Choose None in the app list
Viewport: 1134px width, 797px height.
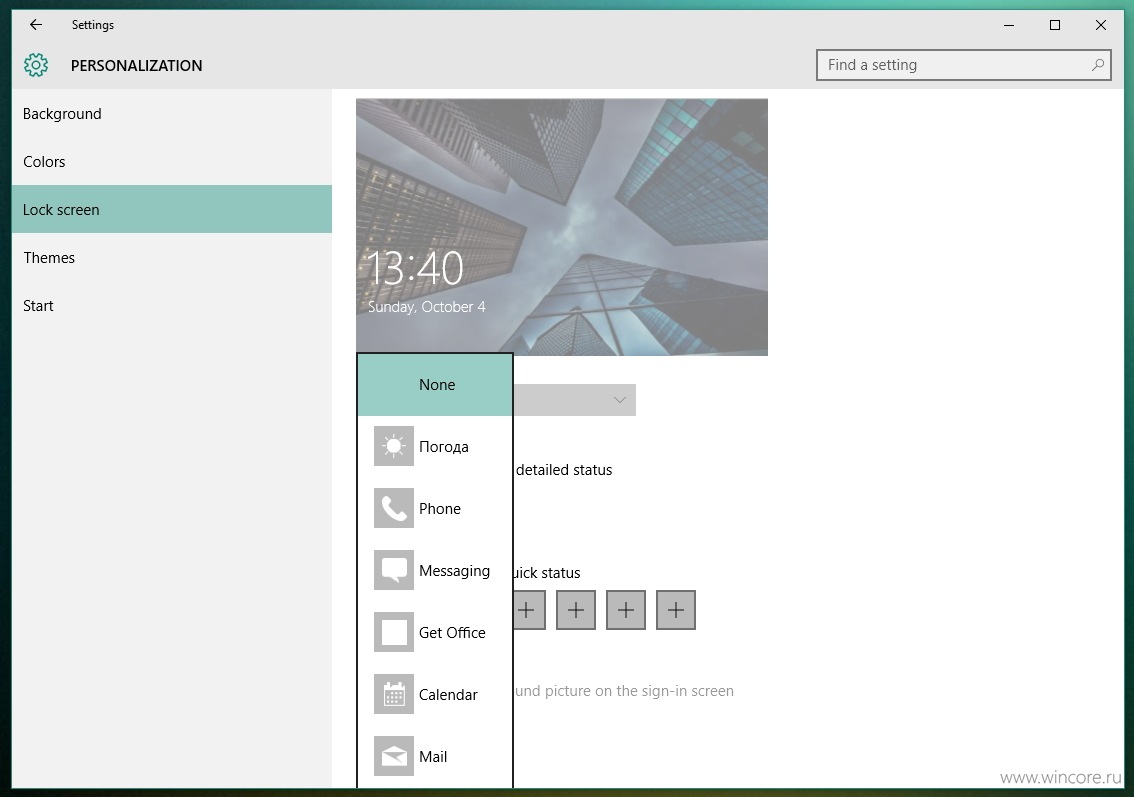pos(435,385)
